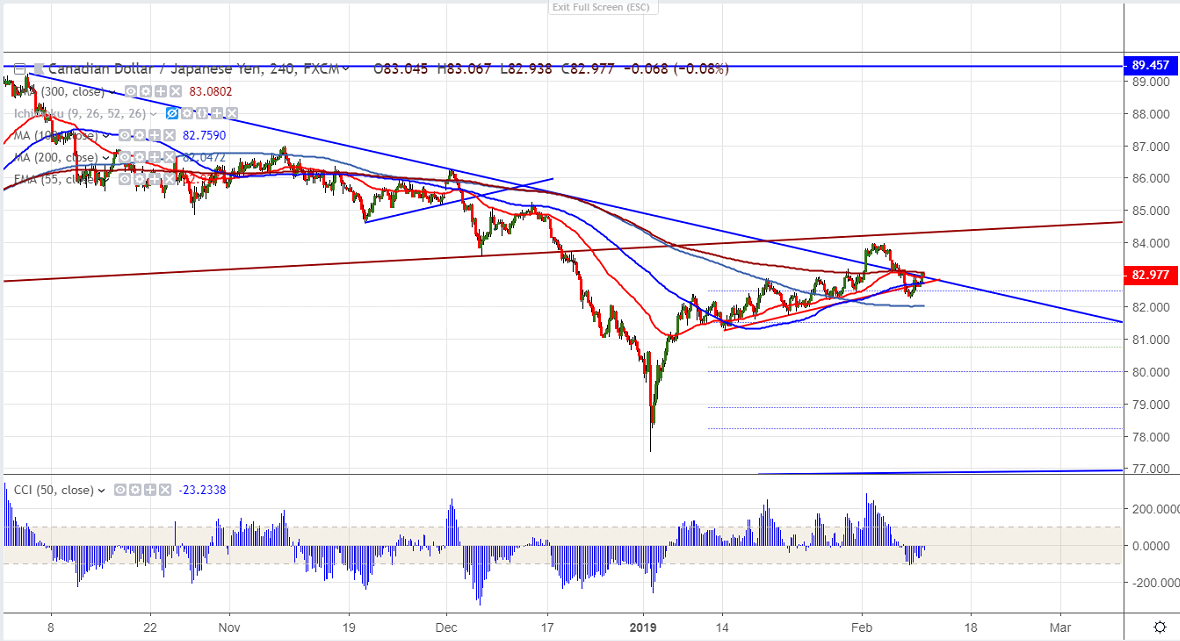The height and width of the screenshot is (641, 1180).
Task: Click the MA 100 value 82.7590
Action: pyautogui.click(x=204, y=135)
